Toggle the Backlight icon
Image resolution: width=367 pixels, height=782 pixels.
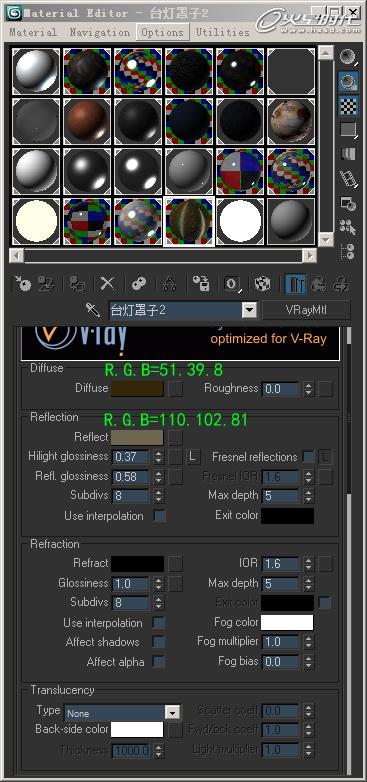(348, 81)
